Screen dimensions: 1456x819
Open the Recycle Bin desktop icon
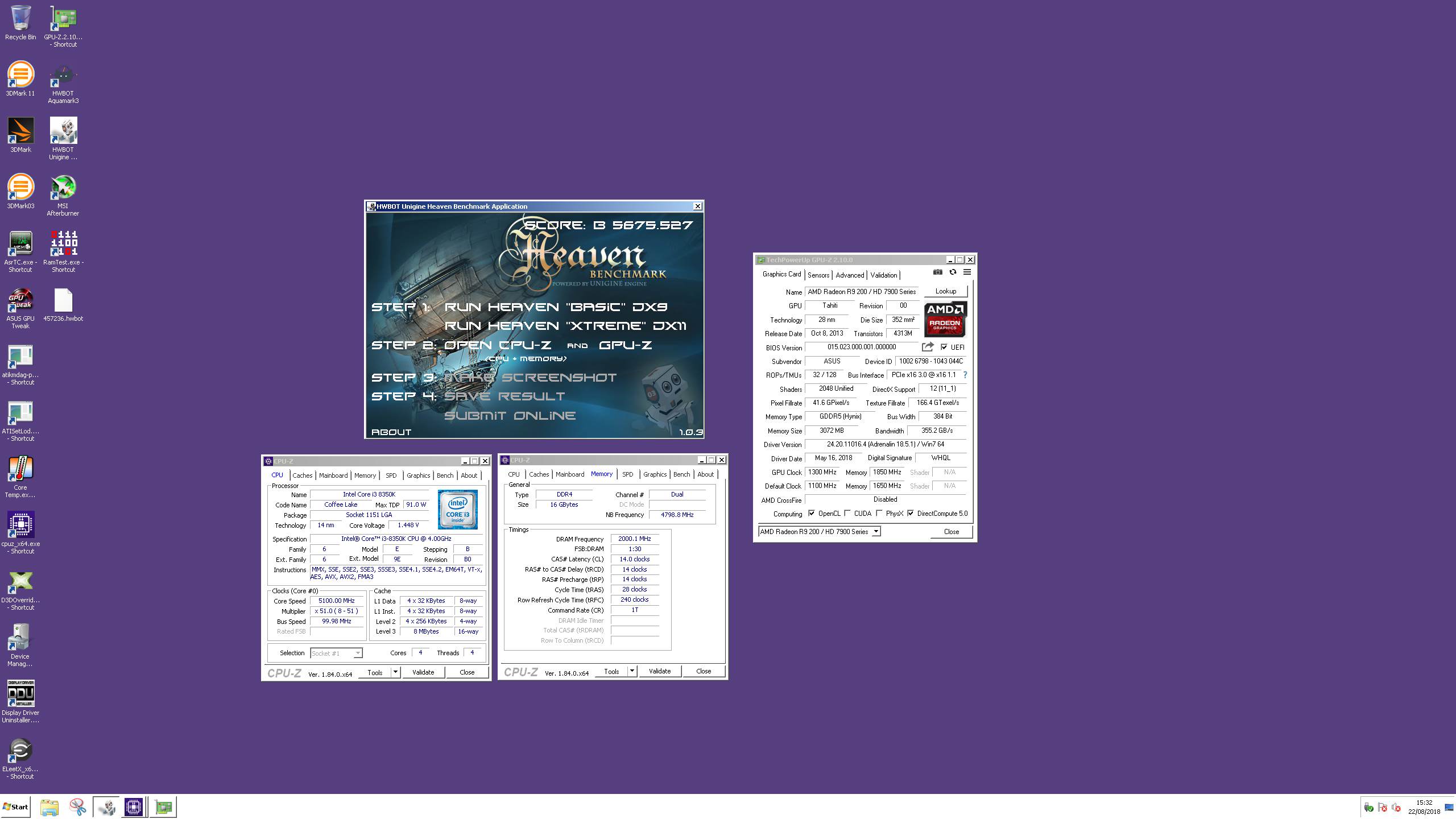20,23
